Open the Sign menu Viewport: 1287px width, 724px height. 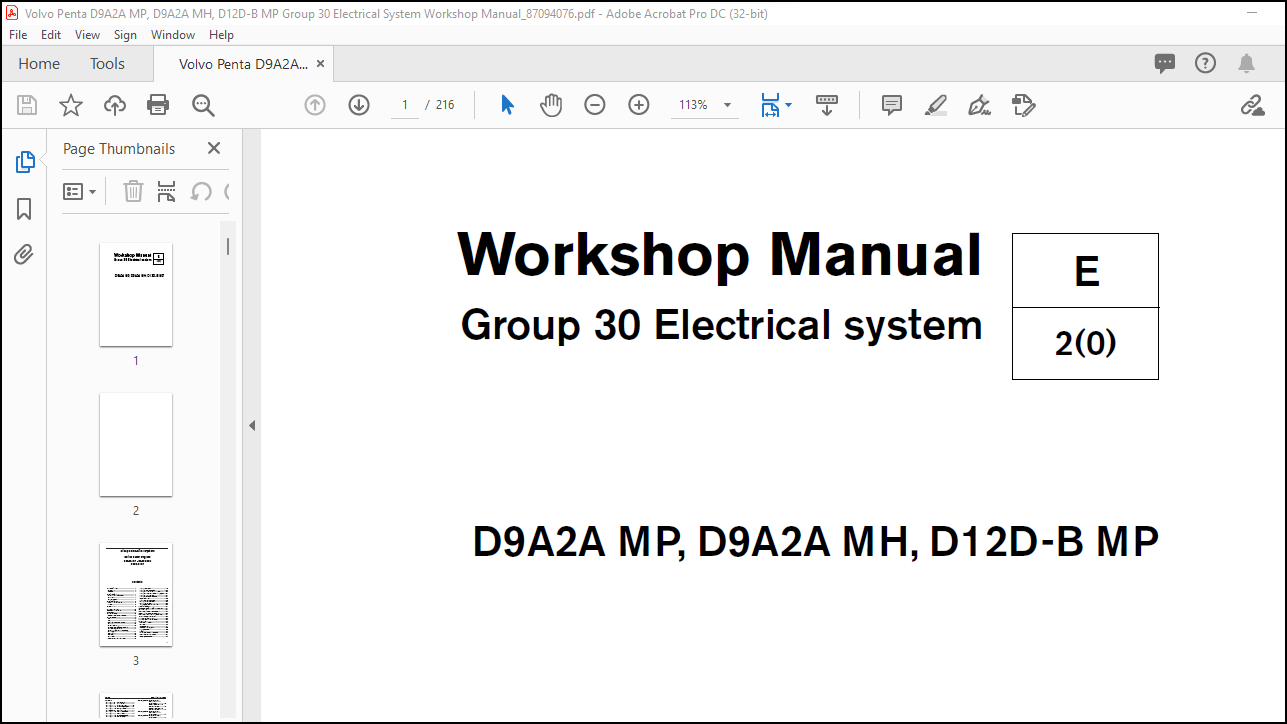tap(125, 34)
